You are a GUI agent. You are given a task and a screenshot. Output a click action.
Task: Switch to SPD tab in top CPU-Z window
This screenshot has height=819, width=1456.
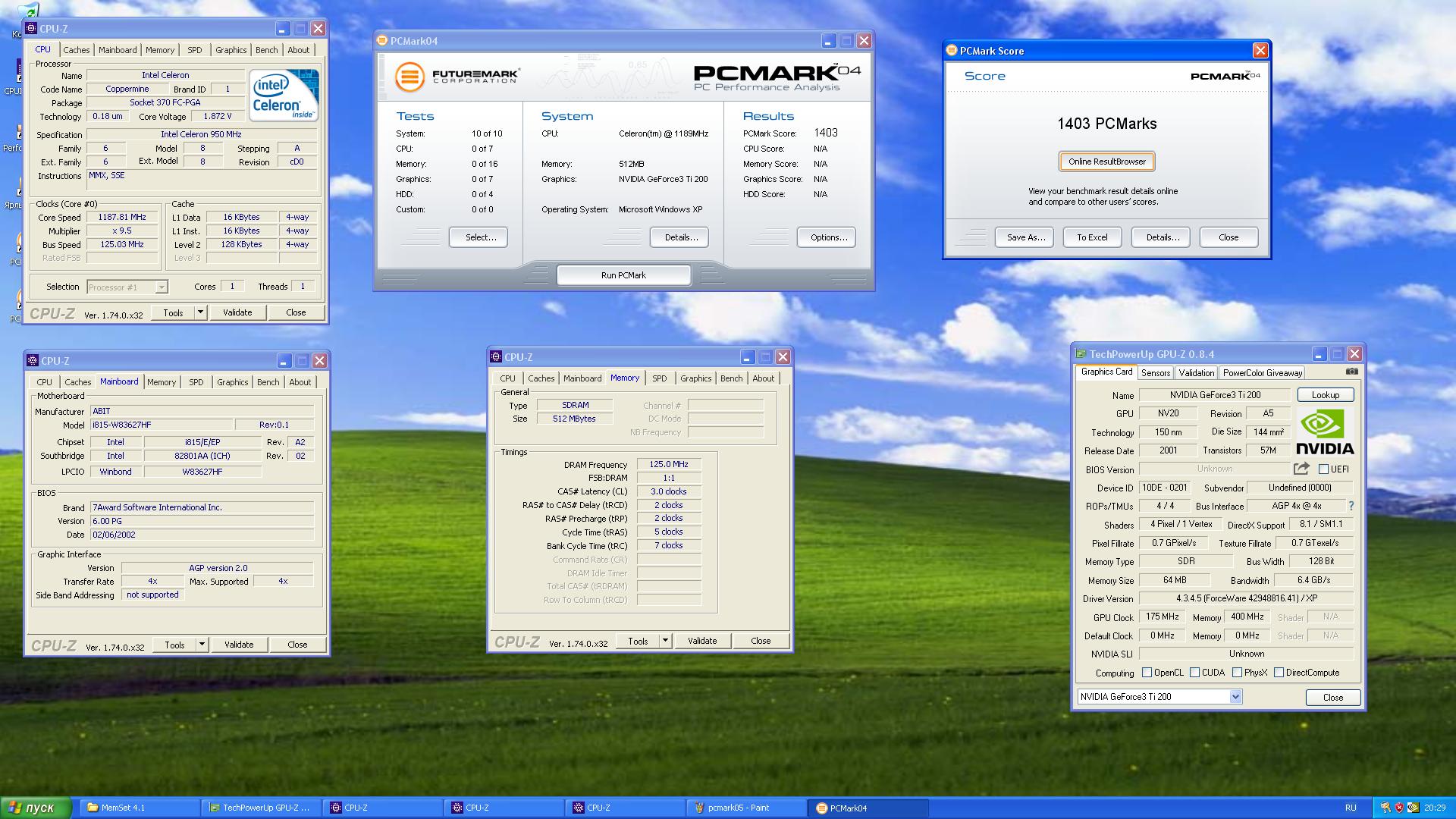pos(195,50)
